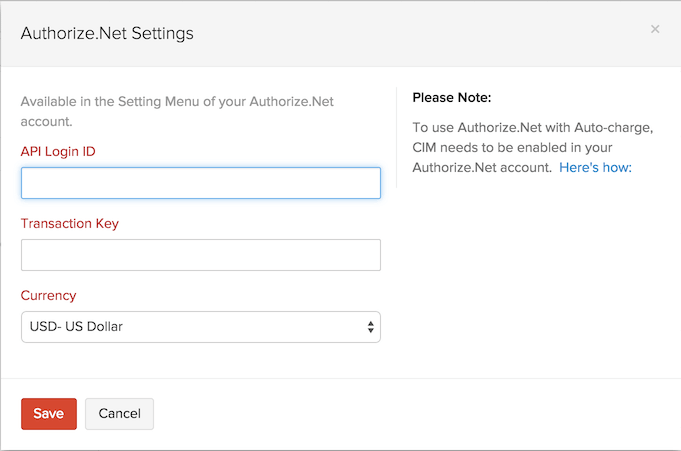
Task: Open the "Here's how:" link
Action: tap(595, 168)
